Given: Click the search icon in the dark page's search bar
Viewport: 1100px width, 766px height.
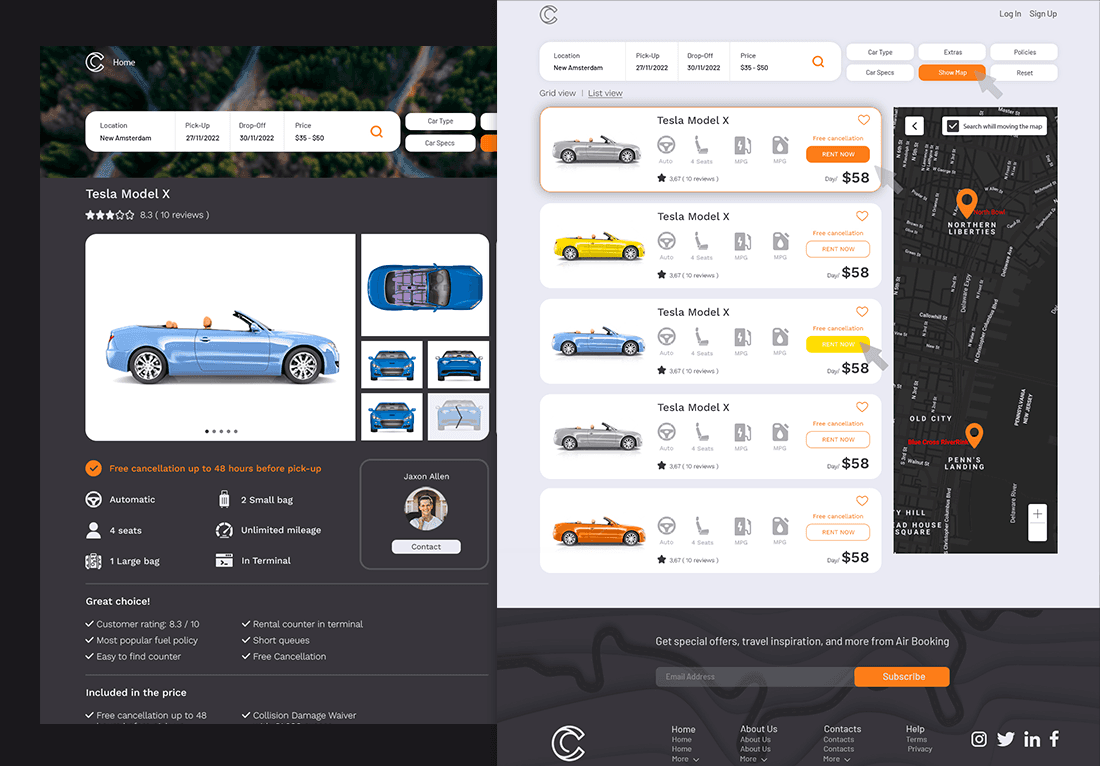Looking at the screenshot, I should click(377, 131).
